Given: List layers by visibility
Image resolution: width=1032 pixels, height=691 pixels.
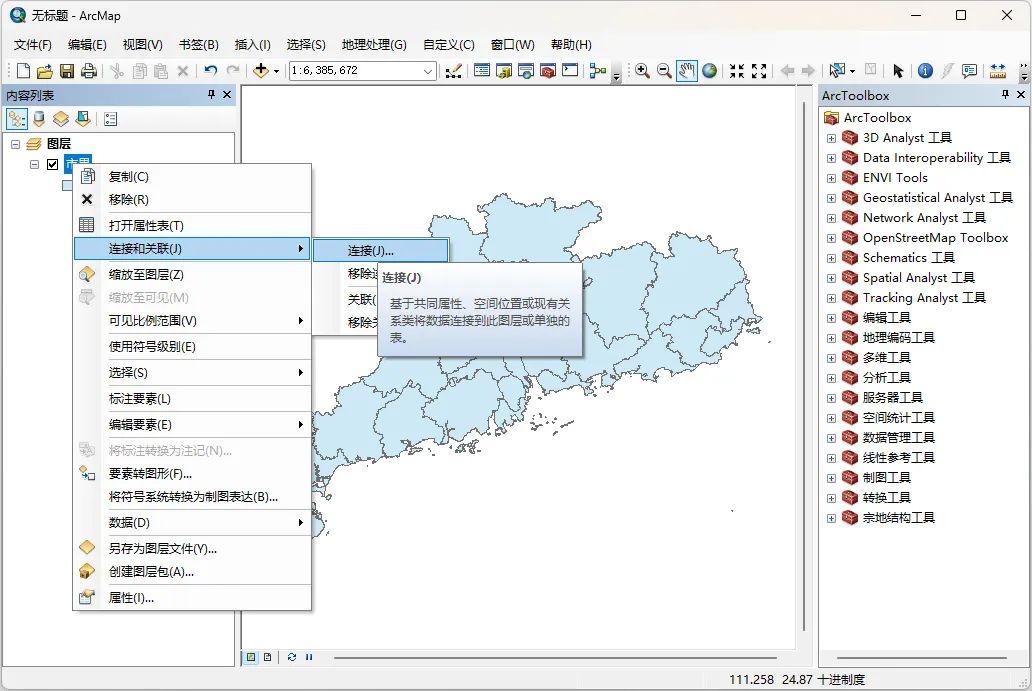Looking at the screenshot, I should [61, 119].
